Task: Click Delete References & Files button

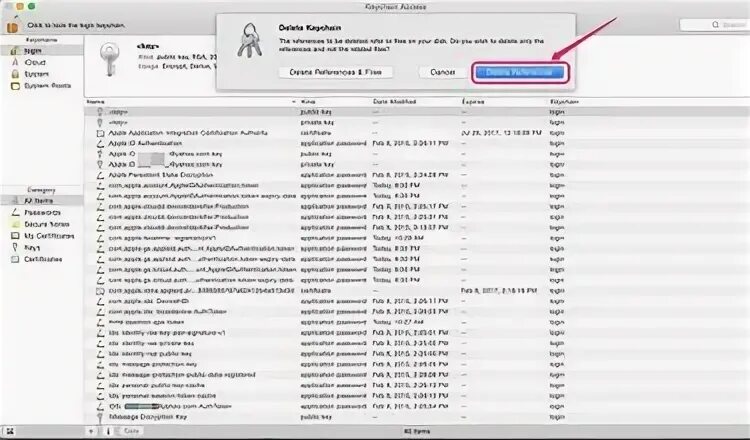Action: (x=336, y=72)
